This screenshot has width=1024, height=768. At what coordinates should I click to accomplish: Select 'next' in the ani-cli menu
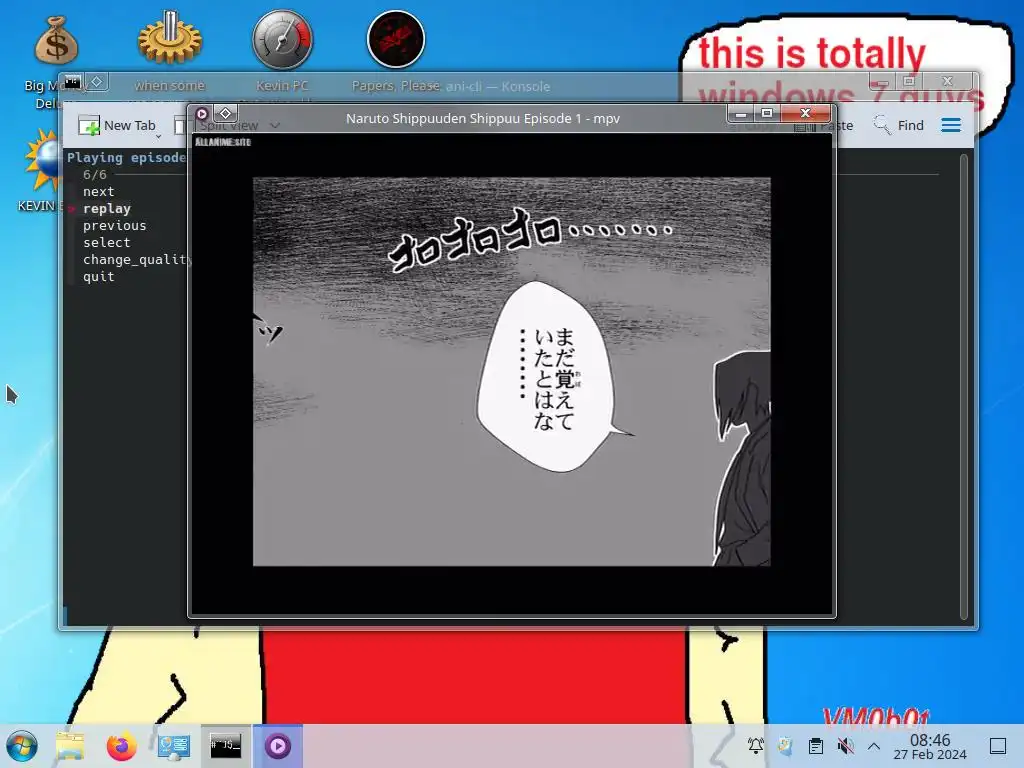(x=99, y=191)
